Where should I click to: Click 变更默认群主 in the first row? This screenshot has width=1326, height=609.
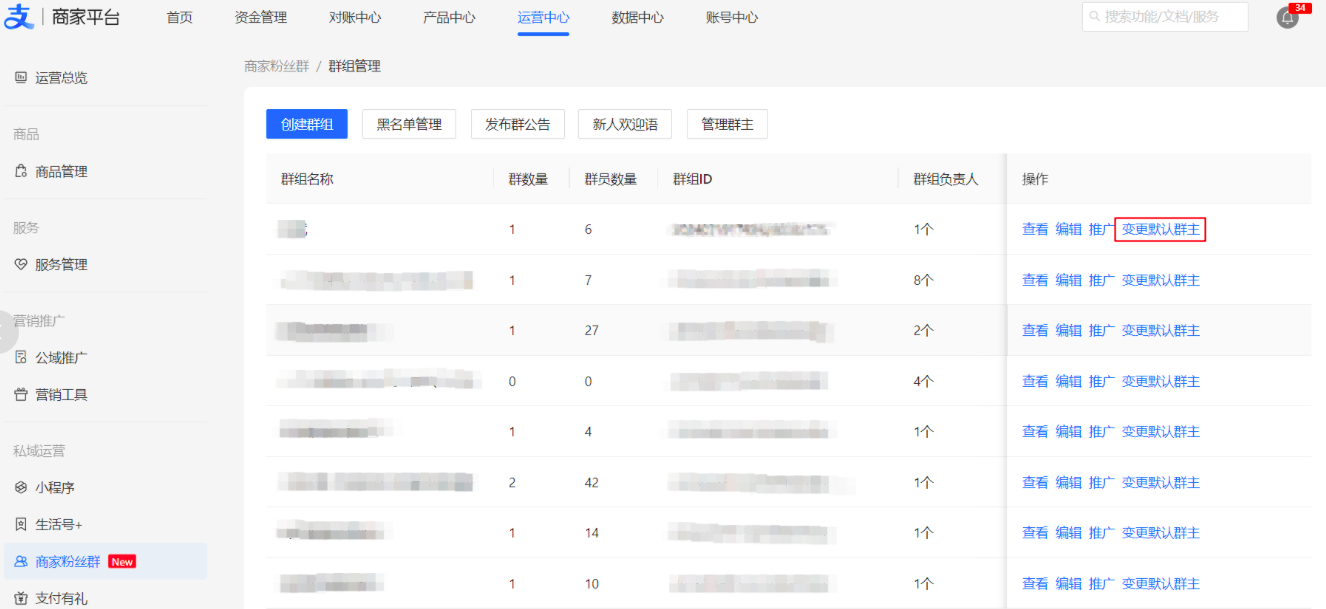(1160, 229)
